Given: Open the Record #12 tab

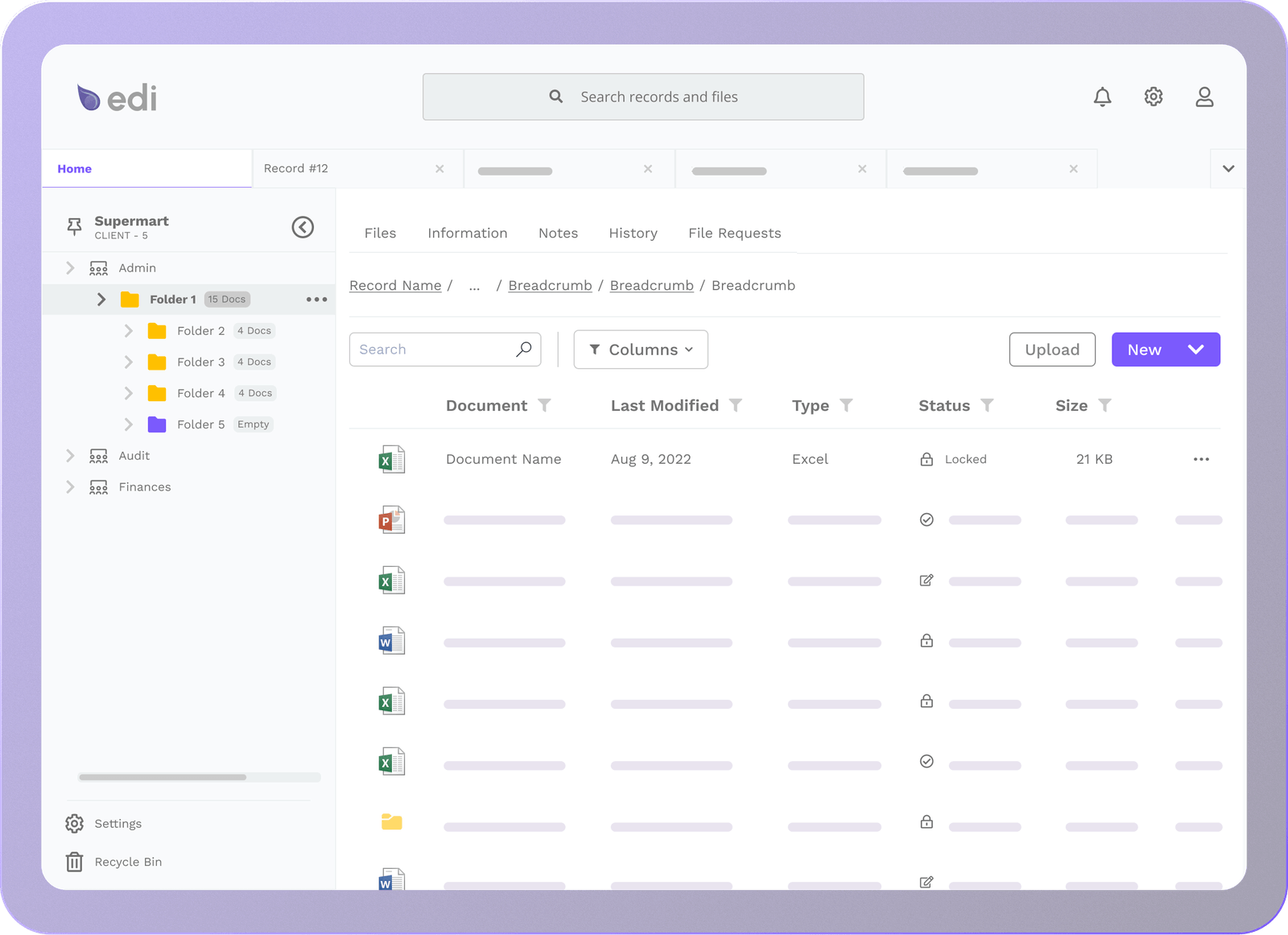Looking at the screenshot, I should 296,168.
